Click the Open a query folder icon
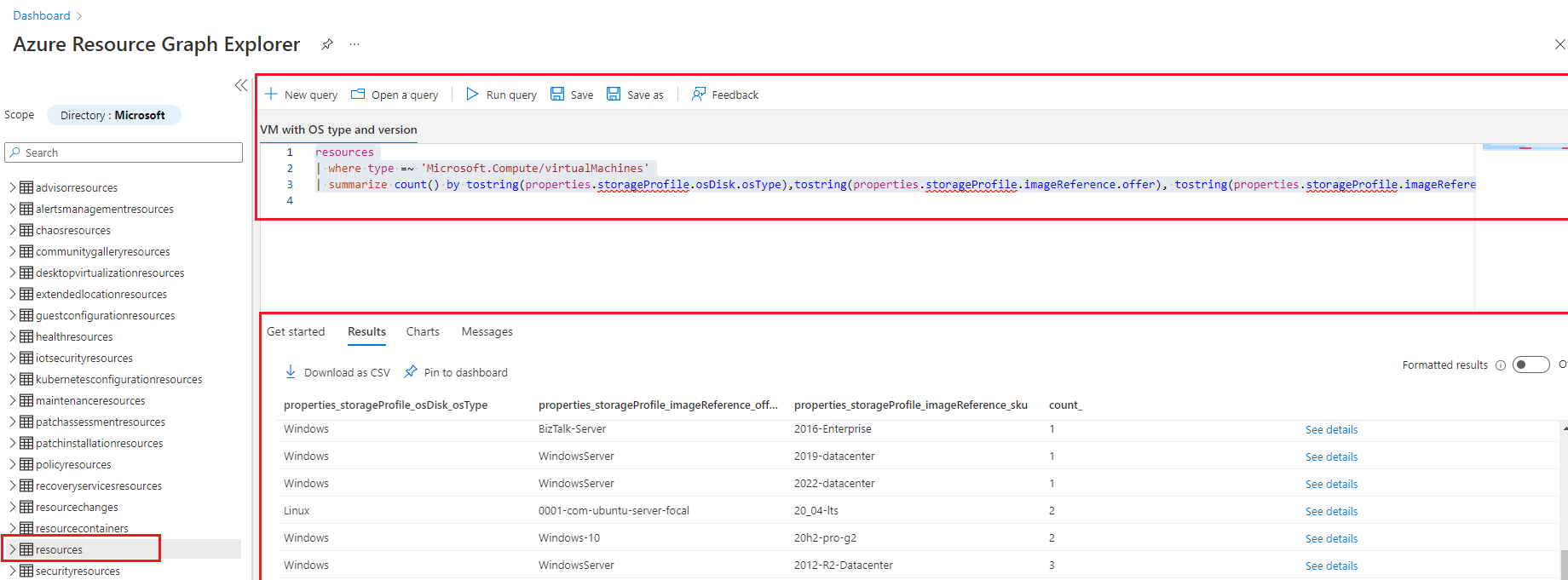Viewport: 1568px width, 580px height. [358, 94]
